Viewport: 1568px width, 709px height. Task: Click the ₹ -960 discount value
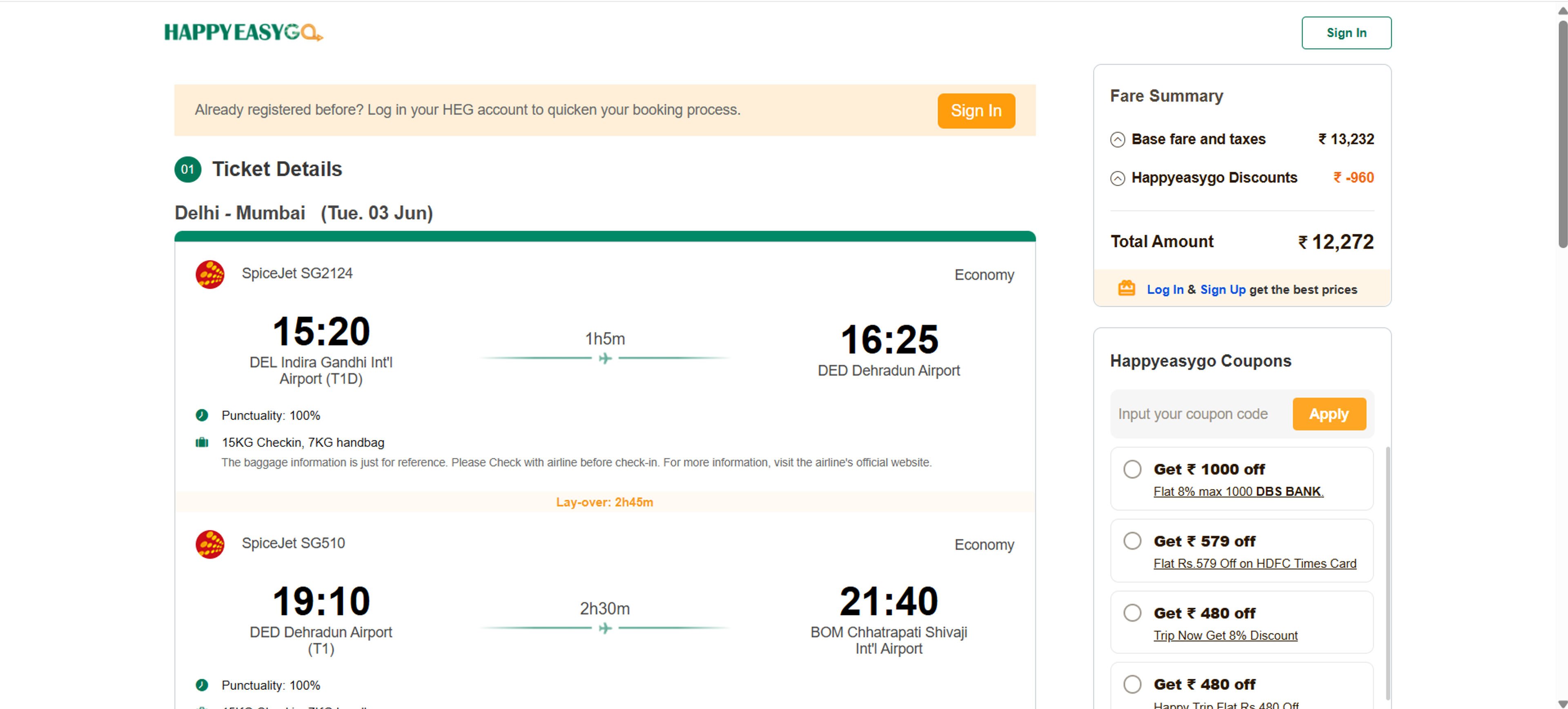pyautogui.click(x=1353, y=178)
